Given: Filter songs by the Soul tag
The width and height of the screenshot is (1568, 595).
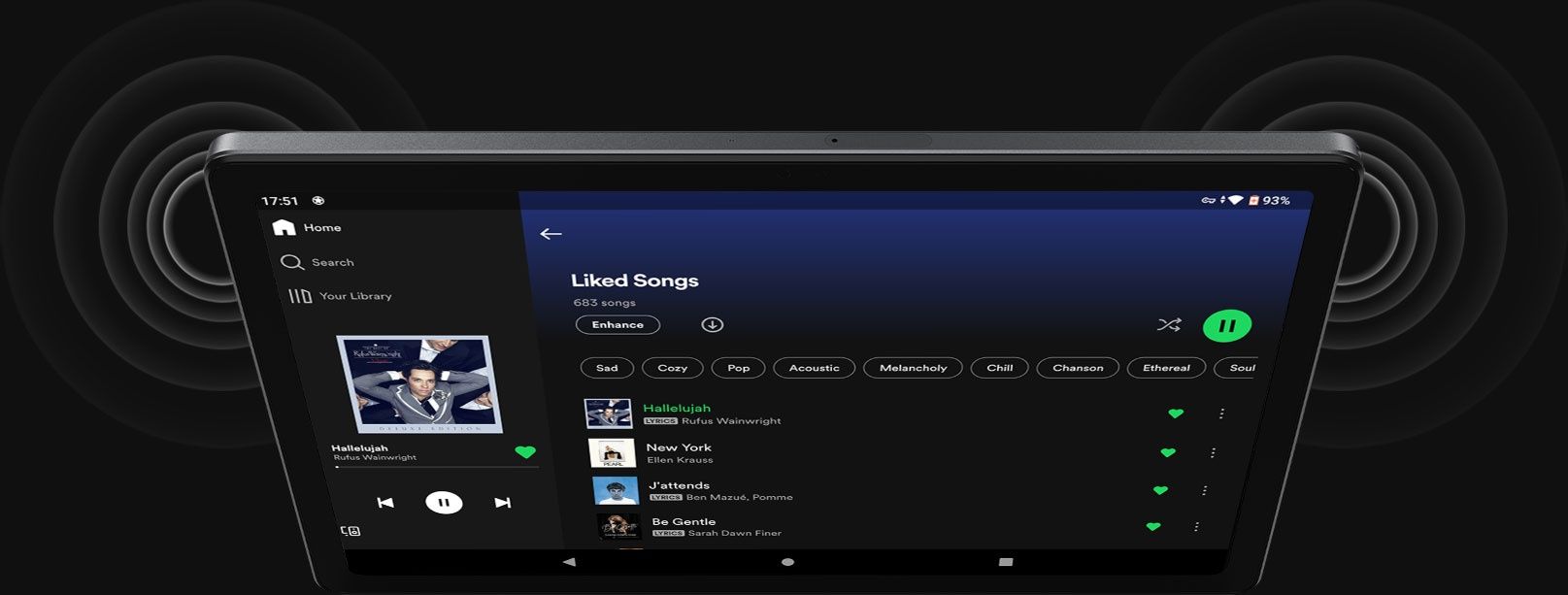Looking at the screenshot, I should 1238,368.
